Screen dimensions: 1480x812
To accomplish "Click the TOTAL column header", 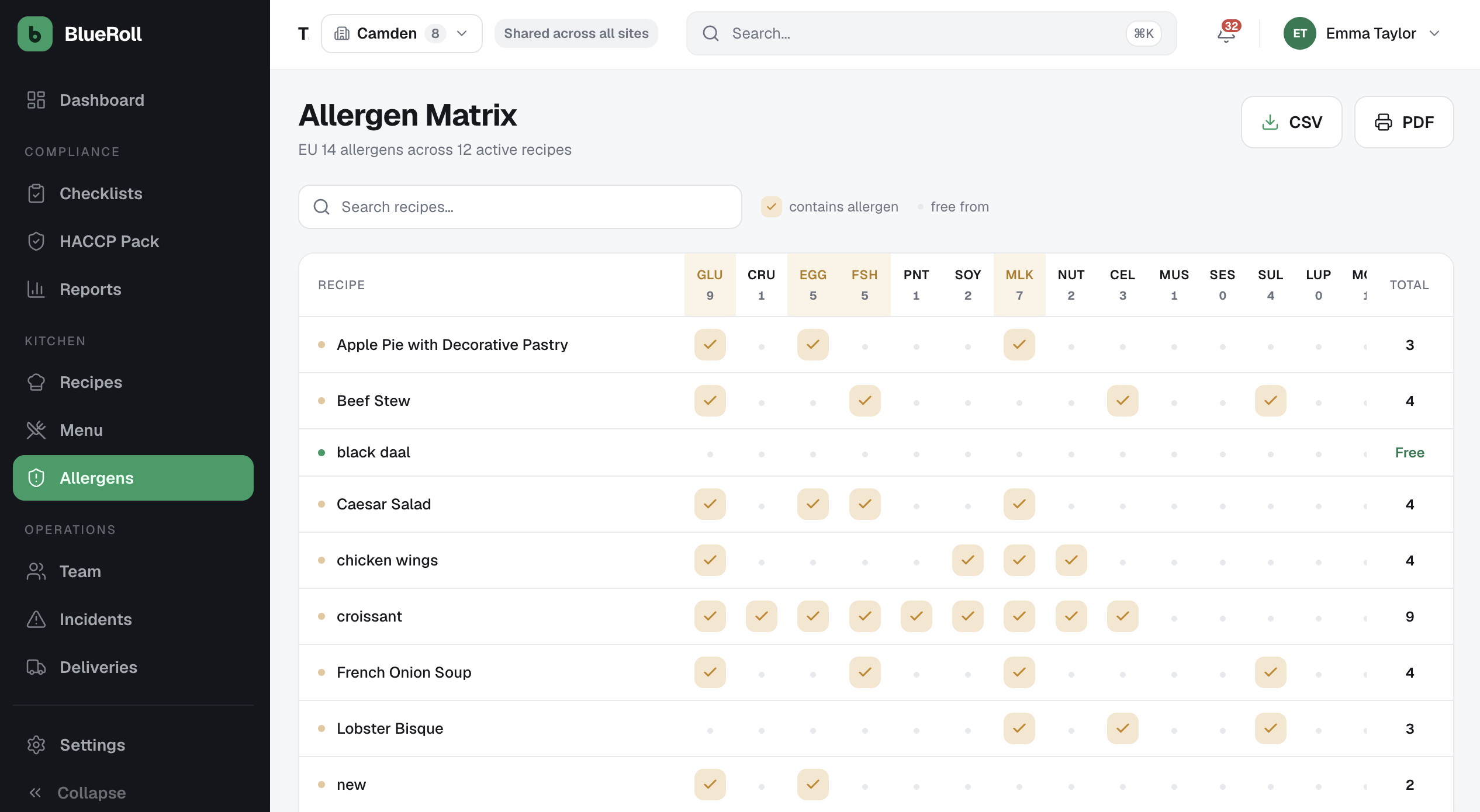I will click(1409, 284).
